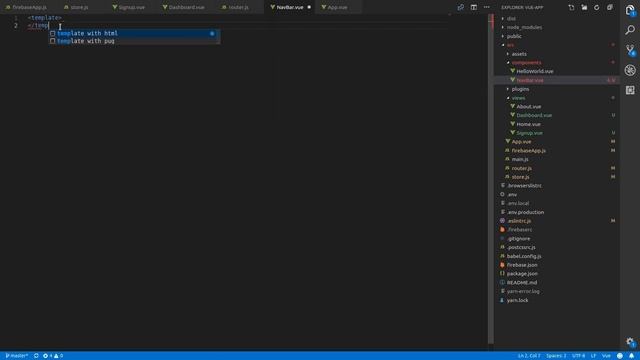Expand the node_modules folder
Screen dimensions: 640x360
click(x=524, y=27)
